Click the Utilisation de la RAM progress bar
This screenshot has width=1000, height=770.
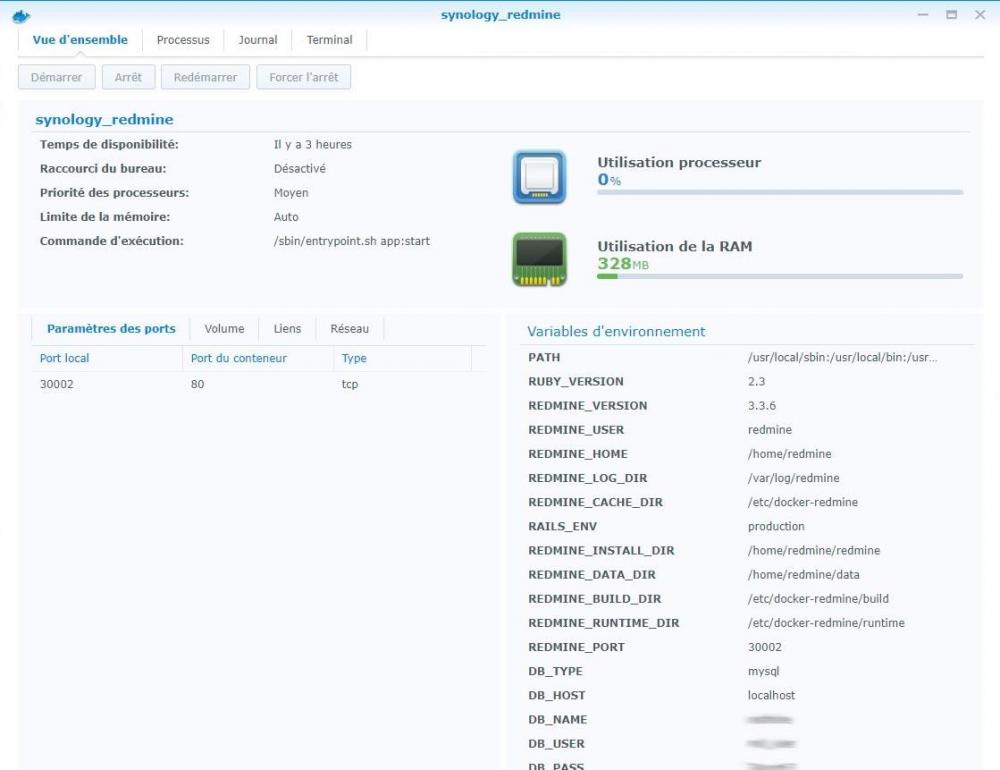pos(780,276)
